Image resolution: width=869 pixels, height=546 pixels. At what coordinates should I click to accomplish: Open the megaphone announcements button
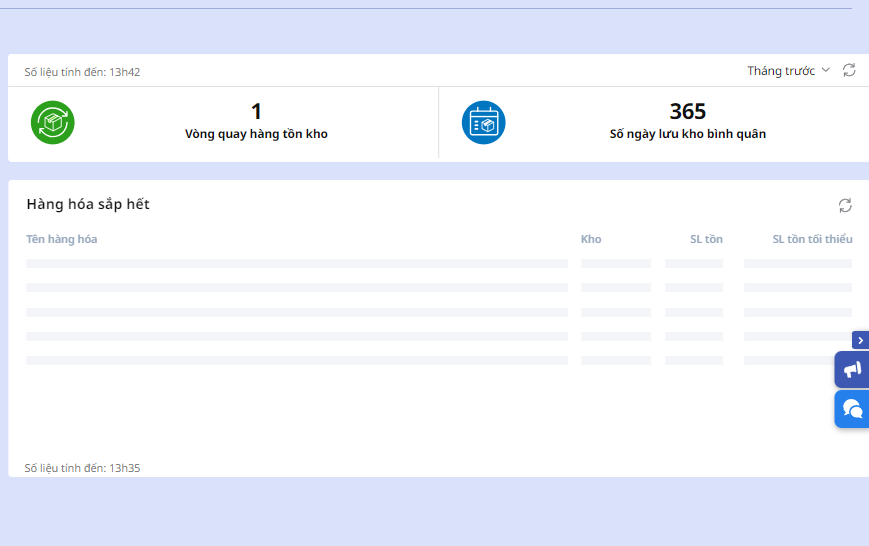coord(852,370)
